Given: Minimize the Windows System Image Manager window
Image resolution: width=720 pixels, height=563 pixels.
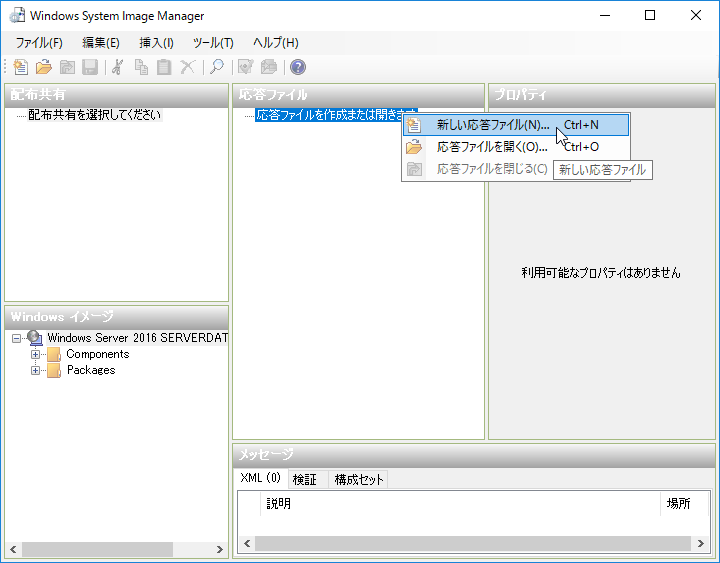Looking at the screenshot, I should click(x=605, y=16).
